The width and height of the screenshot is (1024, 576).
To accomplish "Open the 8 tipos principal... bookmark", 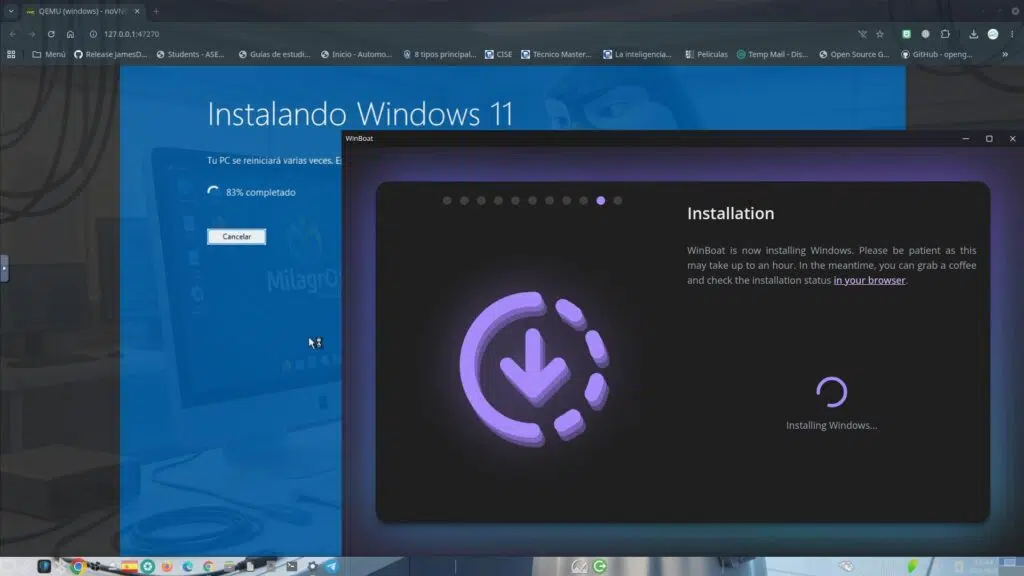I will pos(440,54).
